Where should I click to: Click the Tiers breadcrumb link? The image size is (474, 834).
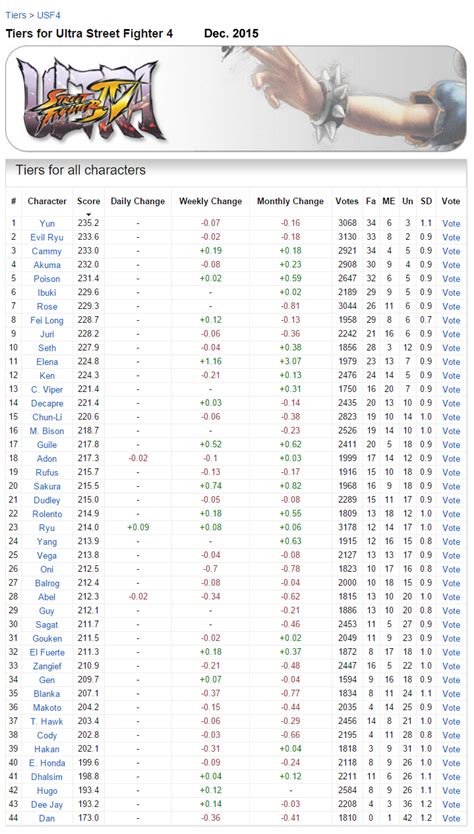pyautogui.click(x=15, y=15)
